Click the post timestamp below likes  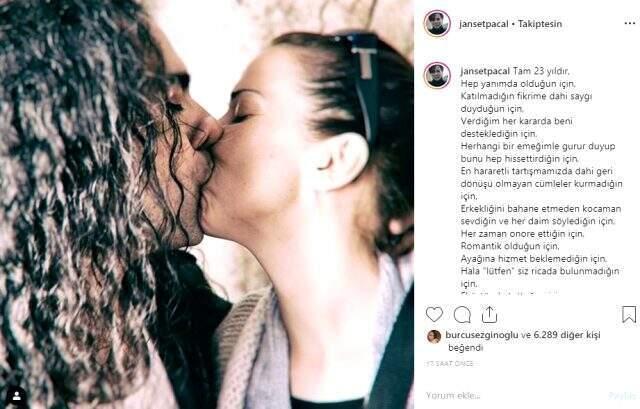(449, 363)
